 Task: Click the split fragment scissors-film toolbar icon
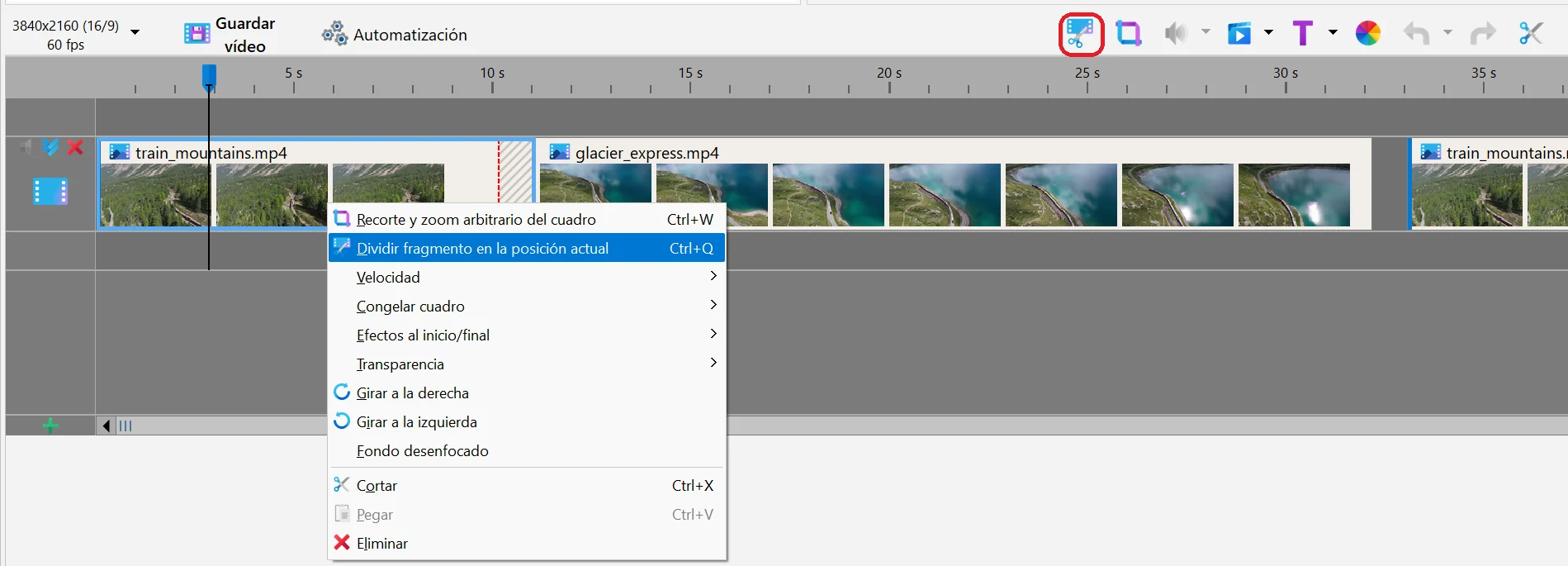(x=1081, y=34)
